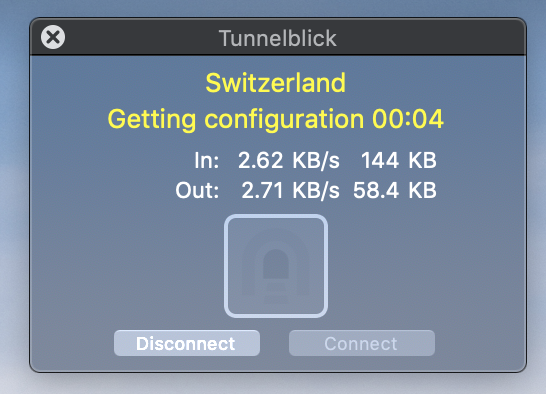The height and width of the screenshot is (394, 546).
Task: Click the Tunnelblick tunnel icon
Action: [276, 266]
